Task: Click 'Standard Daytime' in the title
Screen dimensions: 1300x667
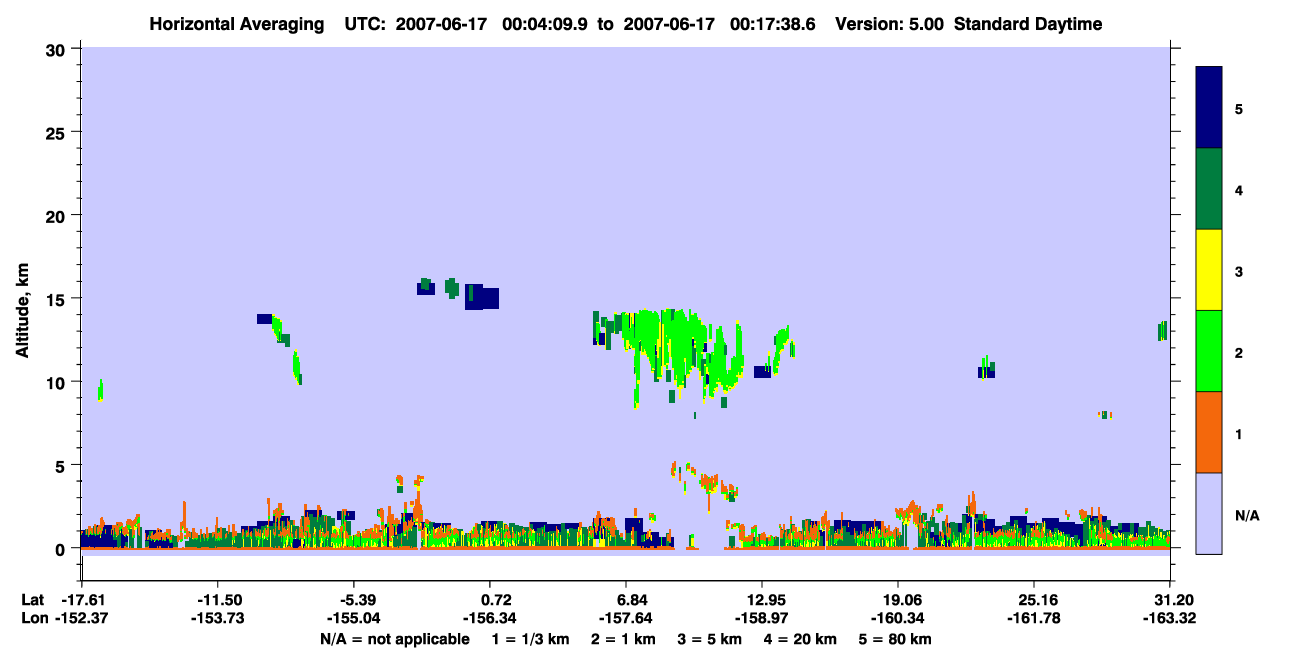Action: pyautogui.click(x=1028, y=24)
